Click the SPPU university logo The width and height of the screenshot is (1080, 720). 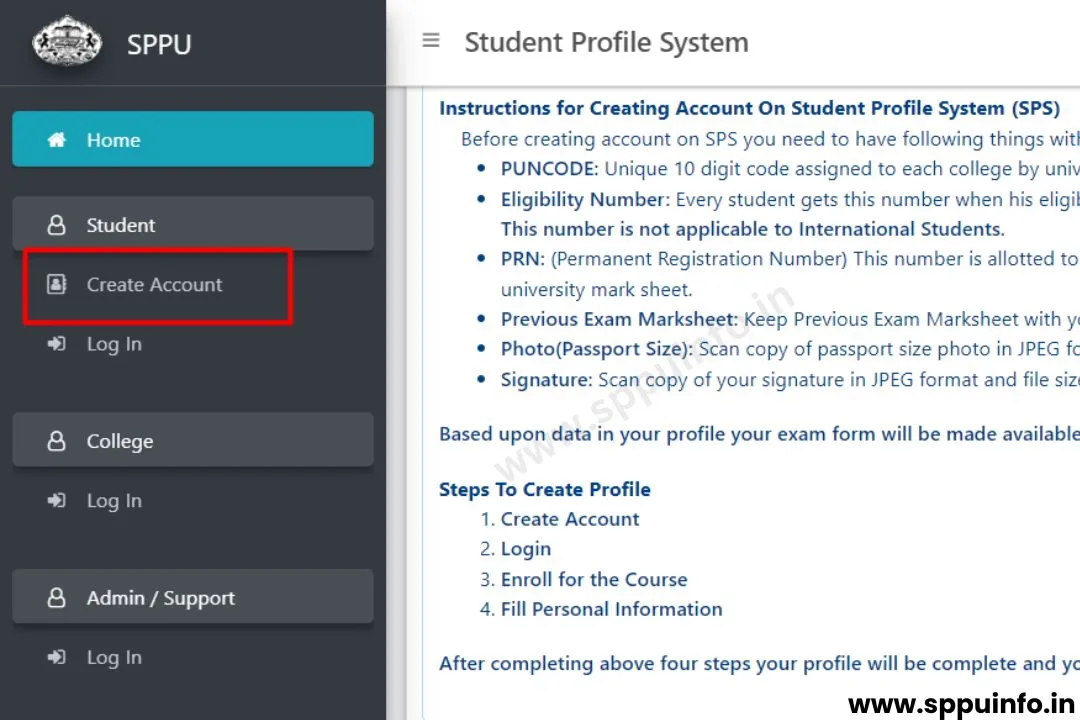(67, 42)
